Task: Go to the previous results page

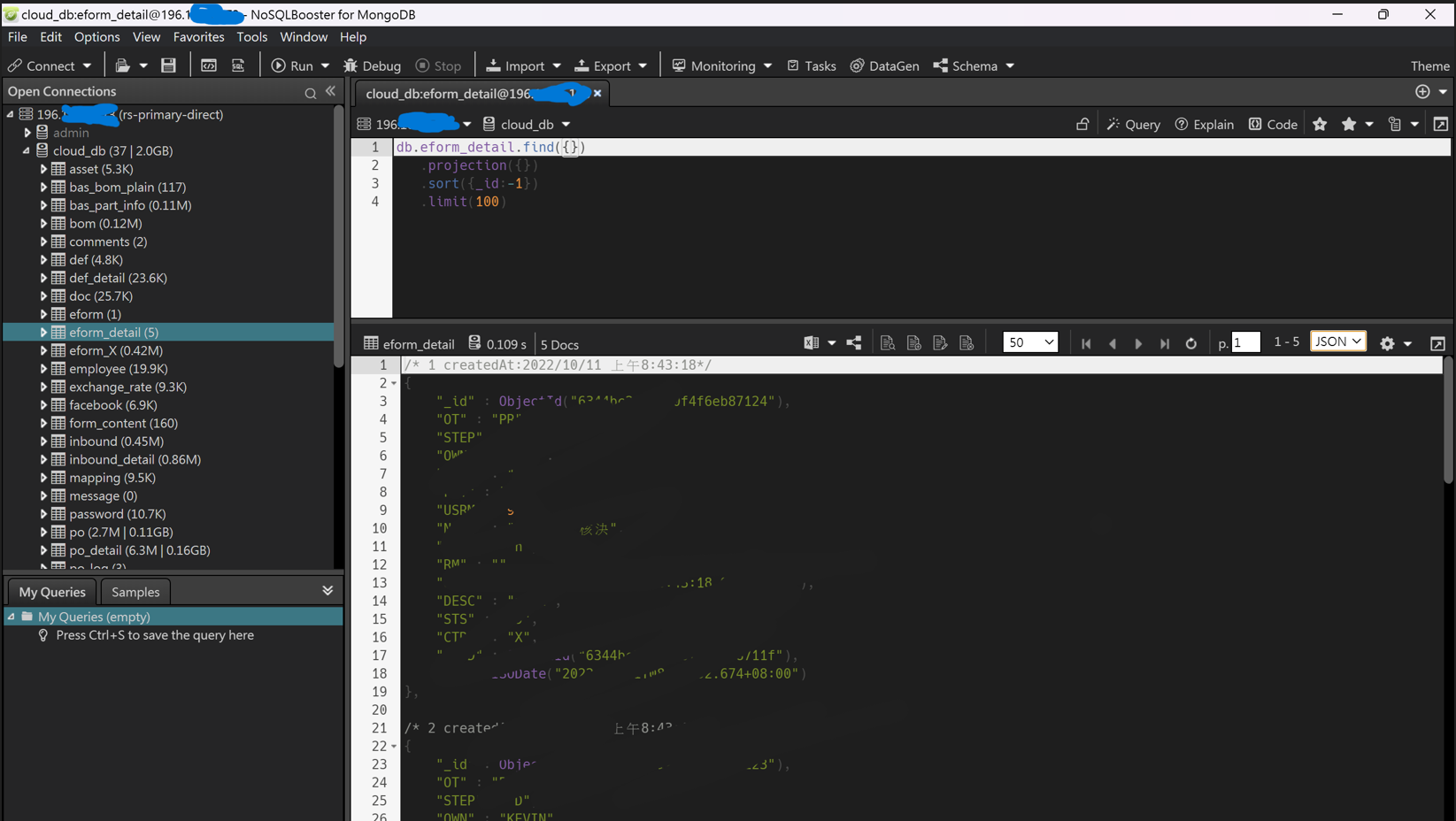Action: (x=1113, y=344)
